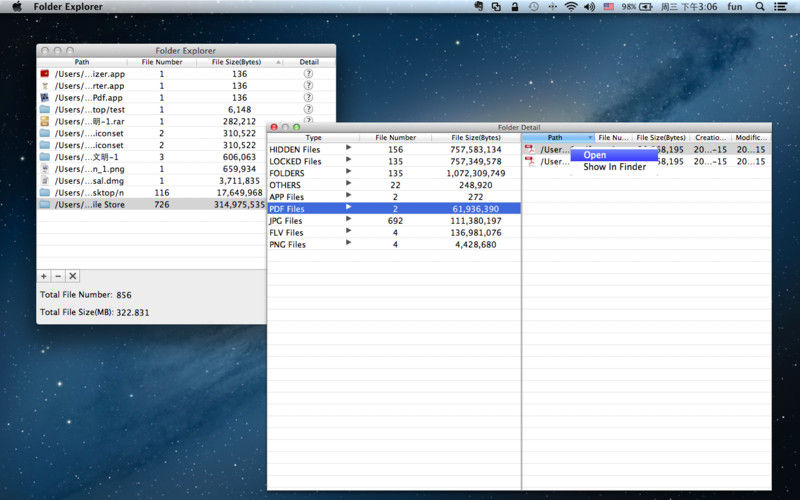This screenshot has height=500, width=800.
Task: Click the disk icon of /Users/…sal.dmg
Action: (x=45, y=180)
